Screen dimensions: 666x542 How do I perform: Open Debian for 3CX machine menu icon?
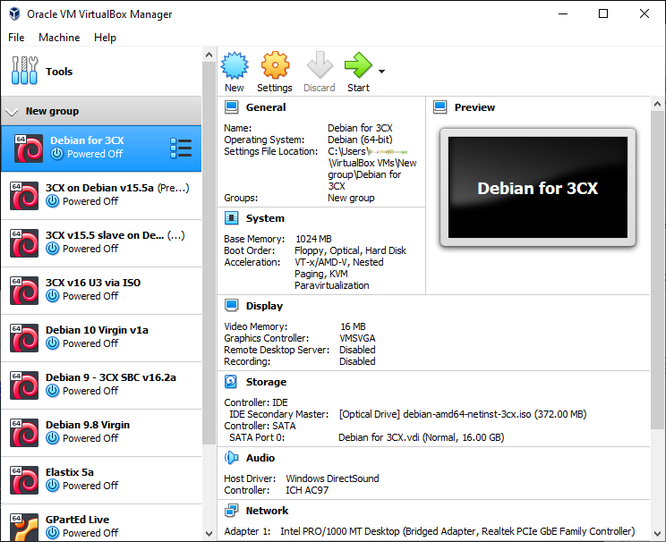click(x=181, y=148)
